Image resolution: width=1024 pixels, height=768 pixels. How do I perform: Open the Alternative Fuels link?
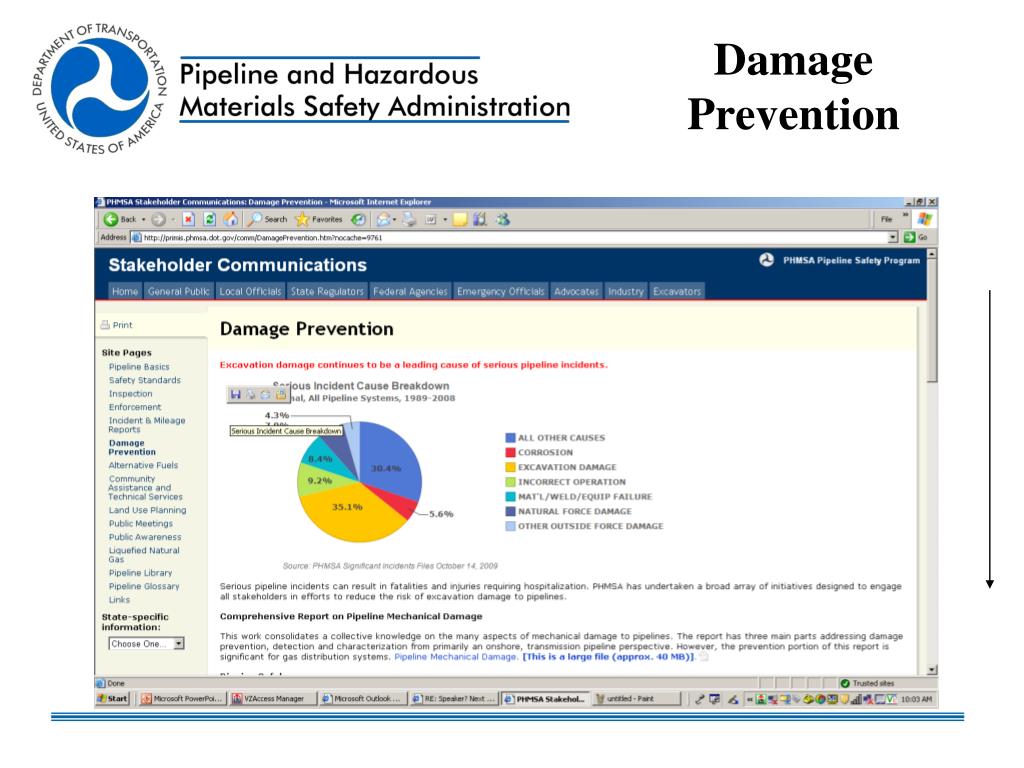click(x=144, y=465)
